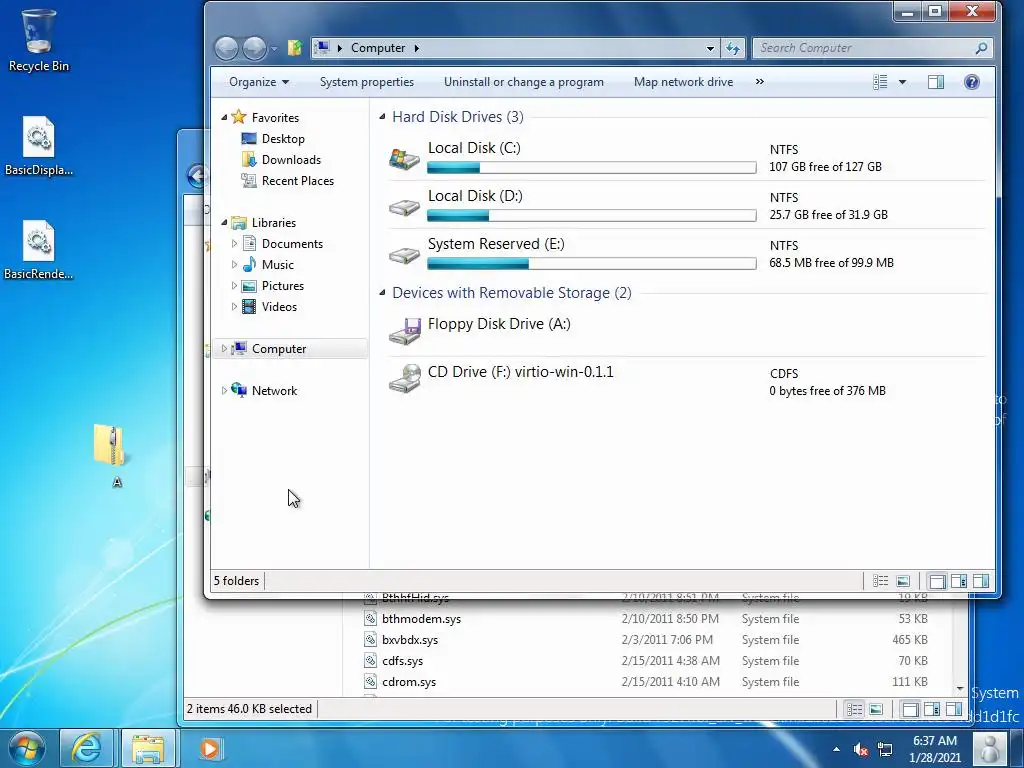
Task: Select the BasicRende... file on desktop
Action: click(x=38, y=250)
